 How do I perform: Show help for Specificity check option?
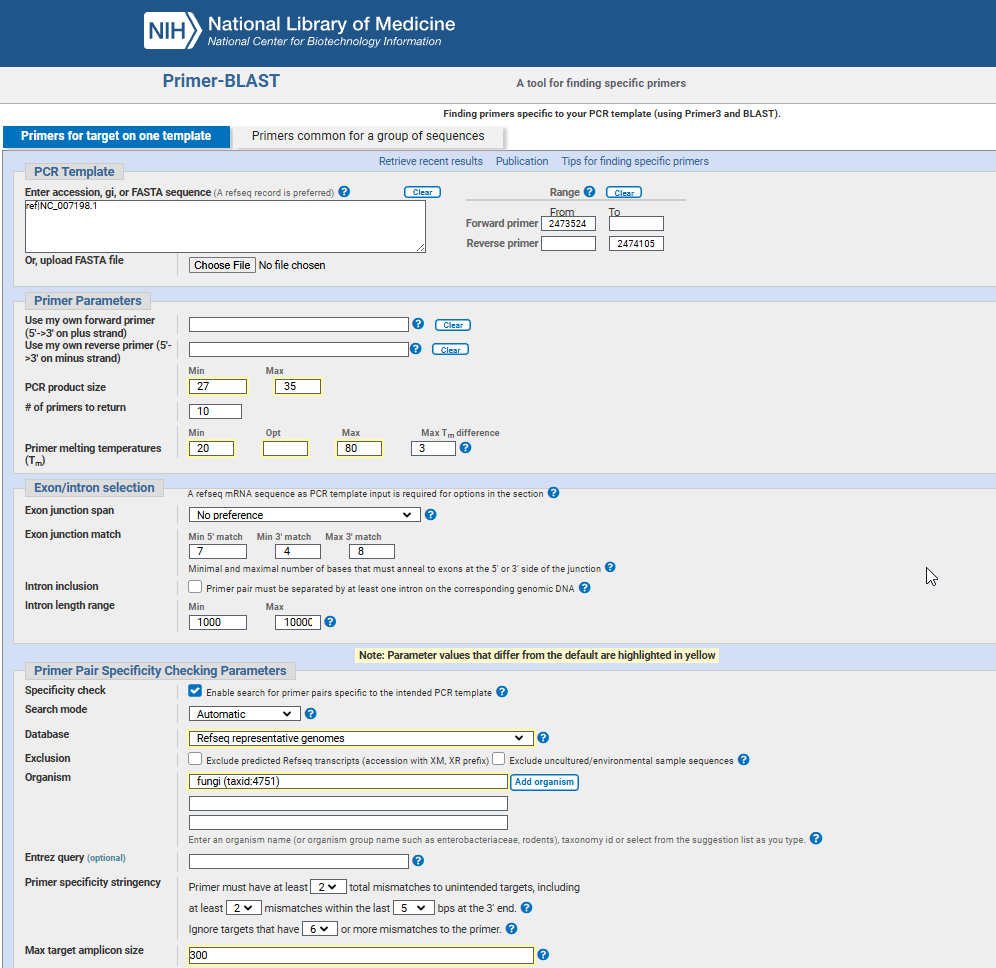(502, 692)
